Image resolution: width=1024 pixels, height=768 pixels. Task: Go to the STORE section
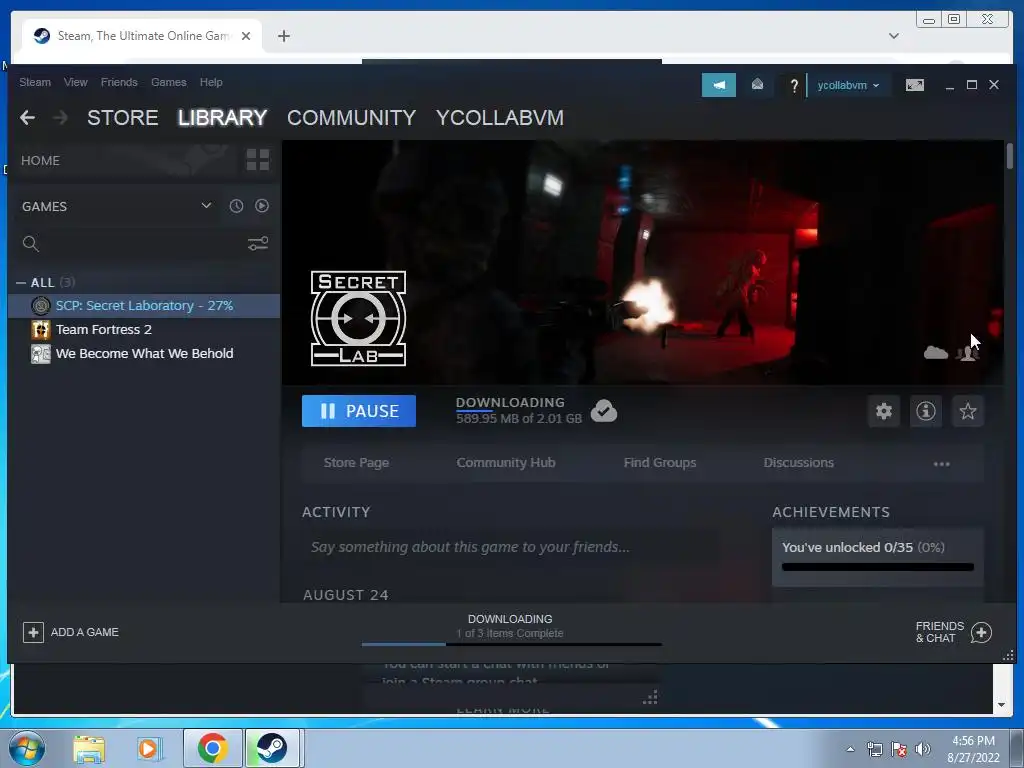pos(123,118)
